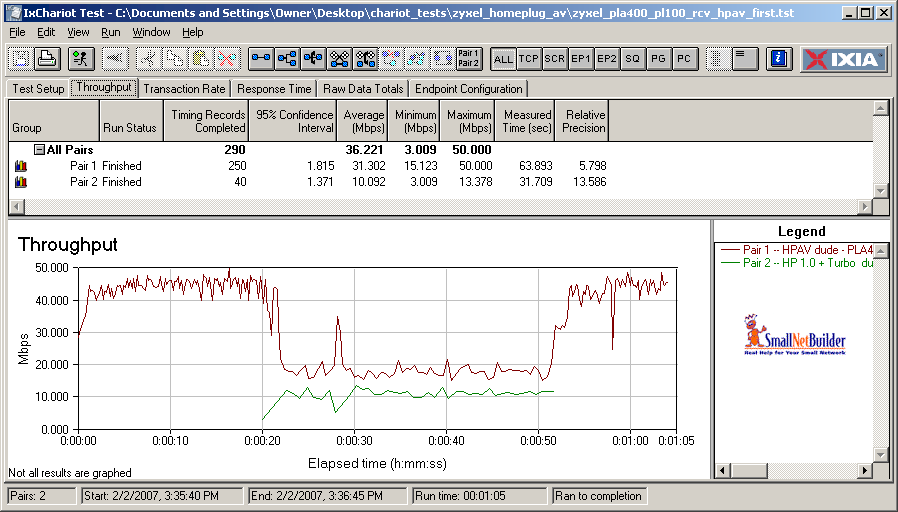Click the Pair 1 Pair 2 toolbar button
The width and height of the screenshot is (898, 512).
469,58
